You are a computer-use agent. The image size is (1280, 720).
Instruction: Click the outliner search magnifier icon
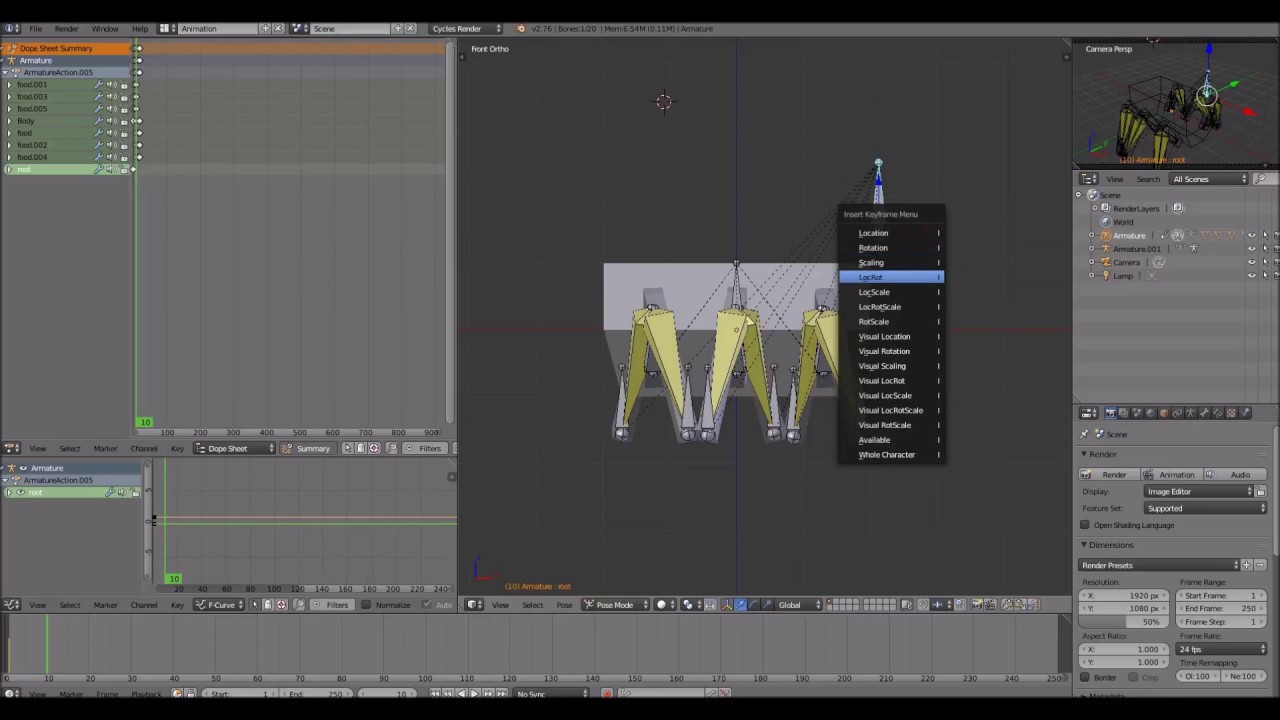(1260, 179)
